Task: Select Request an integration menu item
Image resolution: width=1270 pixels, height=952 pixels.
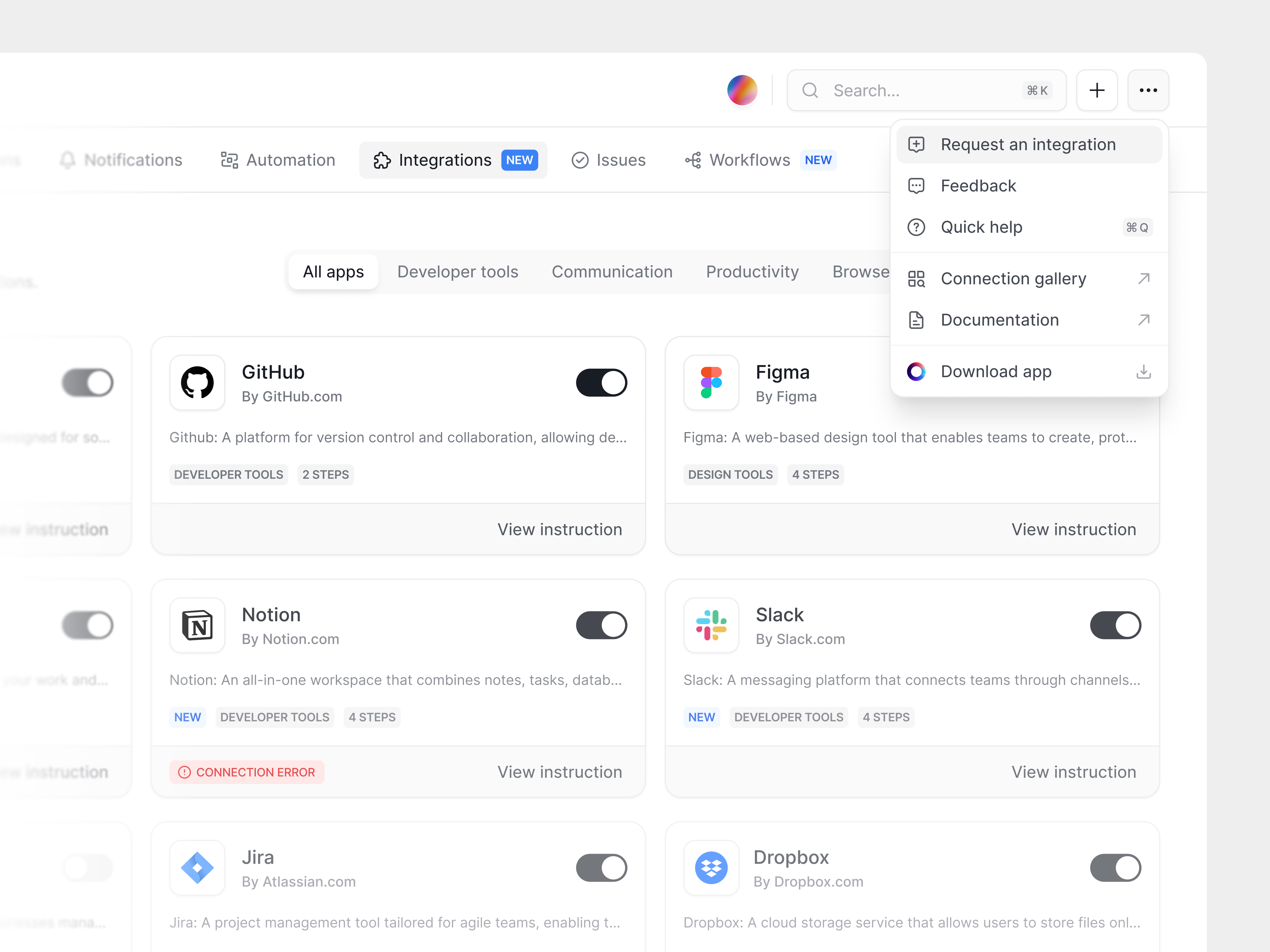Action: (1029, 144)
